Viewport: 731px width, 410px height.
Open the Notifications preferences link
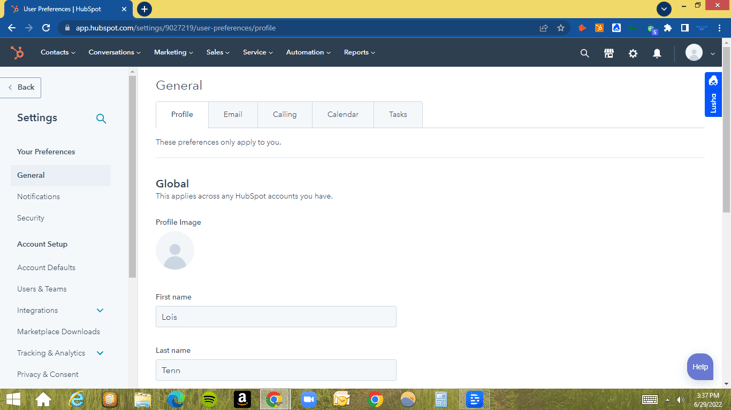pyautogui.click(x=38, y=197)
